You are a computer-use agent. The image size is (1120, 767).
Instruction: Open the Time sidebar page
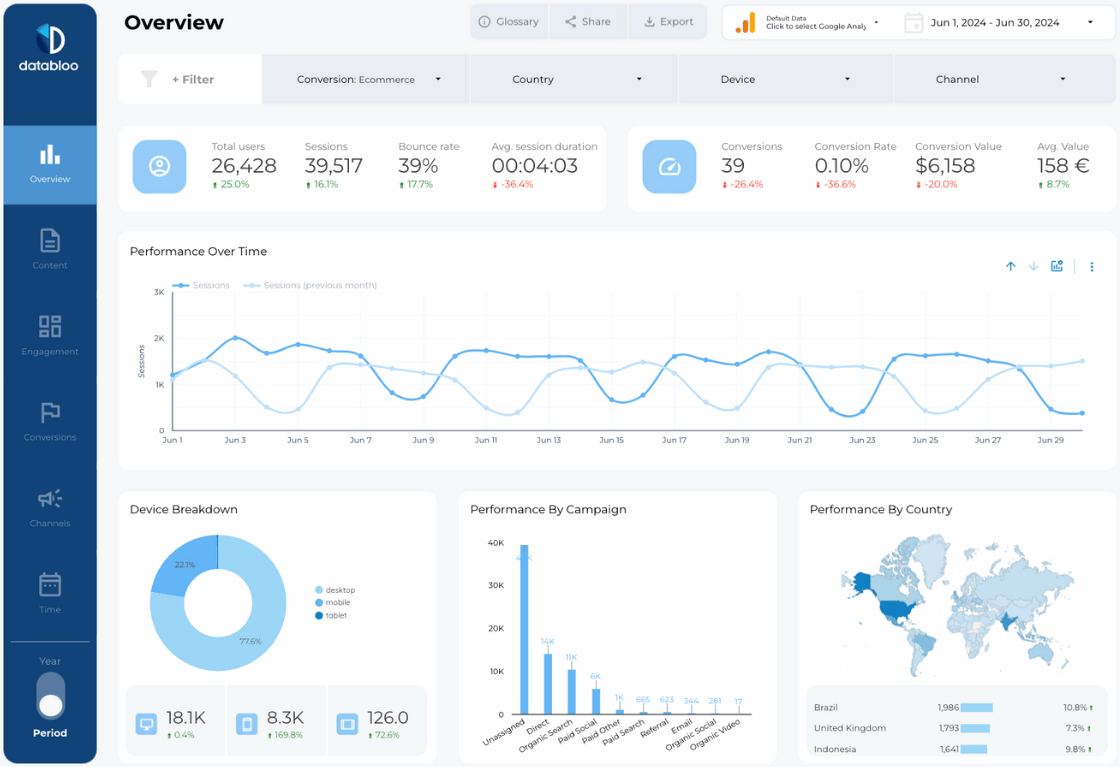[x=50, y=593]
